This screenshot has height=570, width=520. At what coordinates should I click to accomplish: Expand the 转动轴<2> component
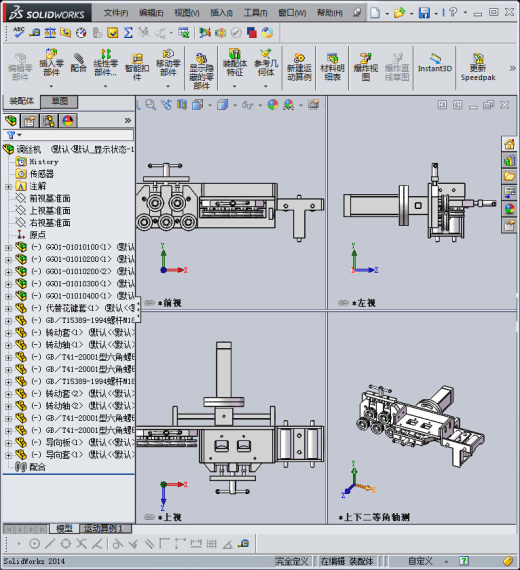pos(8,406)
